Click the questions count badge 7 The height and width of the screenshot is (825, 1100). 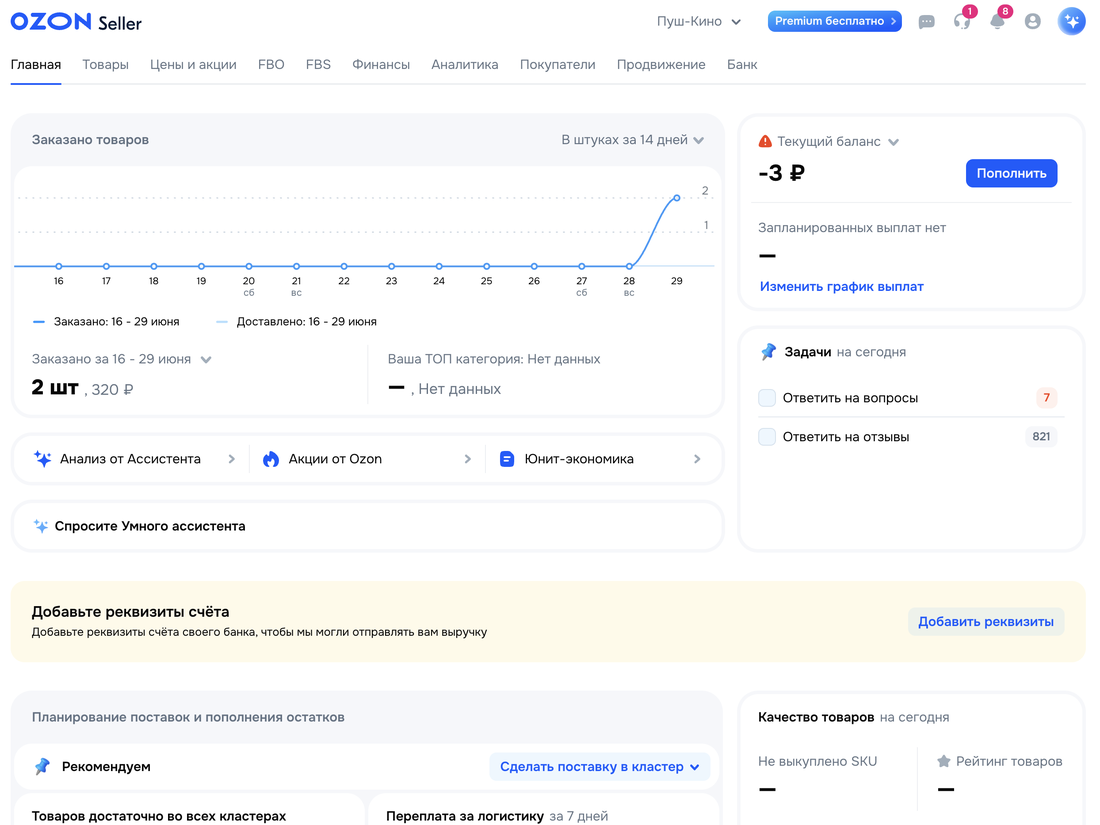pyautogui.click(x=1046, y=398)
